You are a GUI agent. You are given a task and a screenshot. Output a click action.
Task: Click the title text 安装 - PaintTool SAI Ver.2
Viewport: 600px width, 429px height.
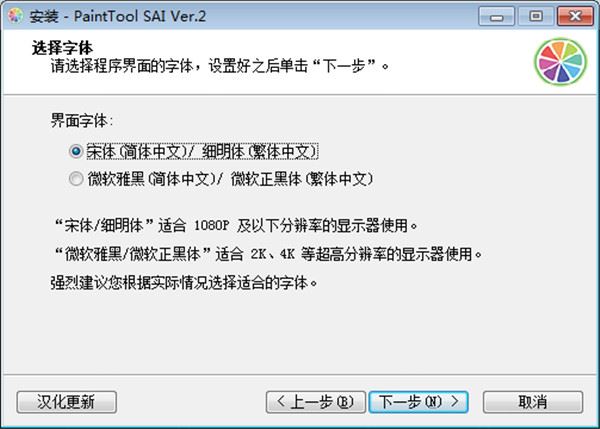[118, 16]
